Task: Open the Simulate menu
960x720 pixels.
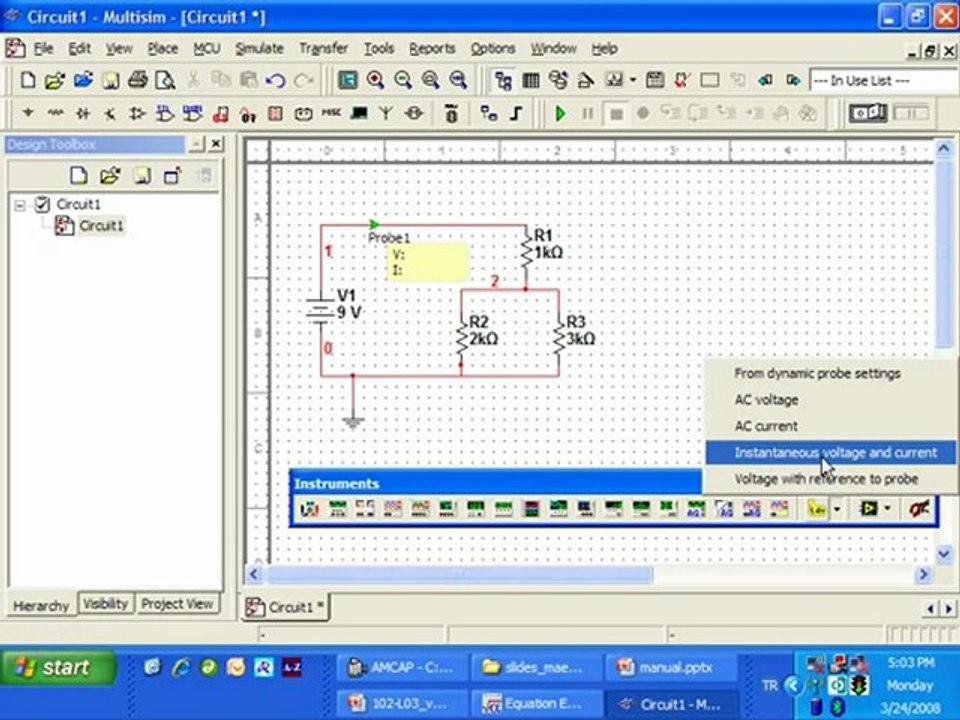Action: click(259, 48)
